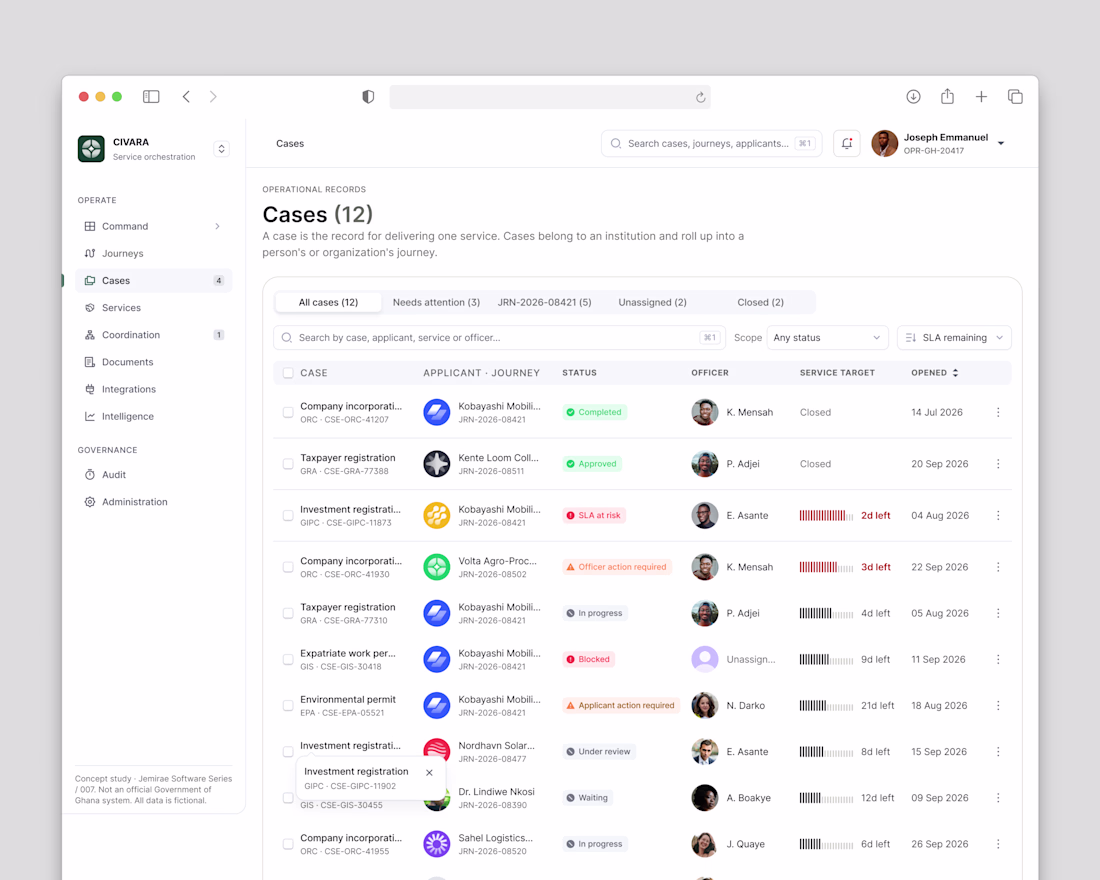Viewport: 1100px width, 880px height.
Task: Toggle the browser sidebar panel icon
Action: pos(151,97)
